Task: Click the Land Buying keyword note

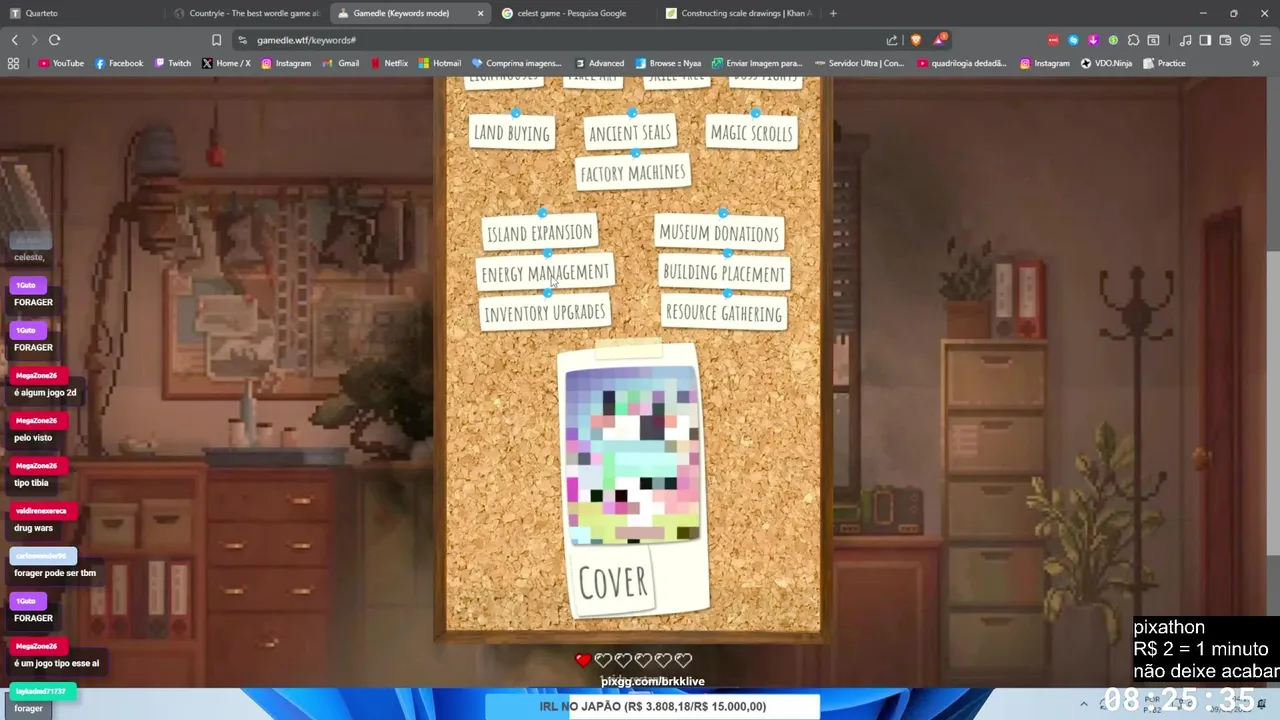Action: tap(512, 133)
